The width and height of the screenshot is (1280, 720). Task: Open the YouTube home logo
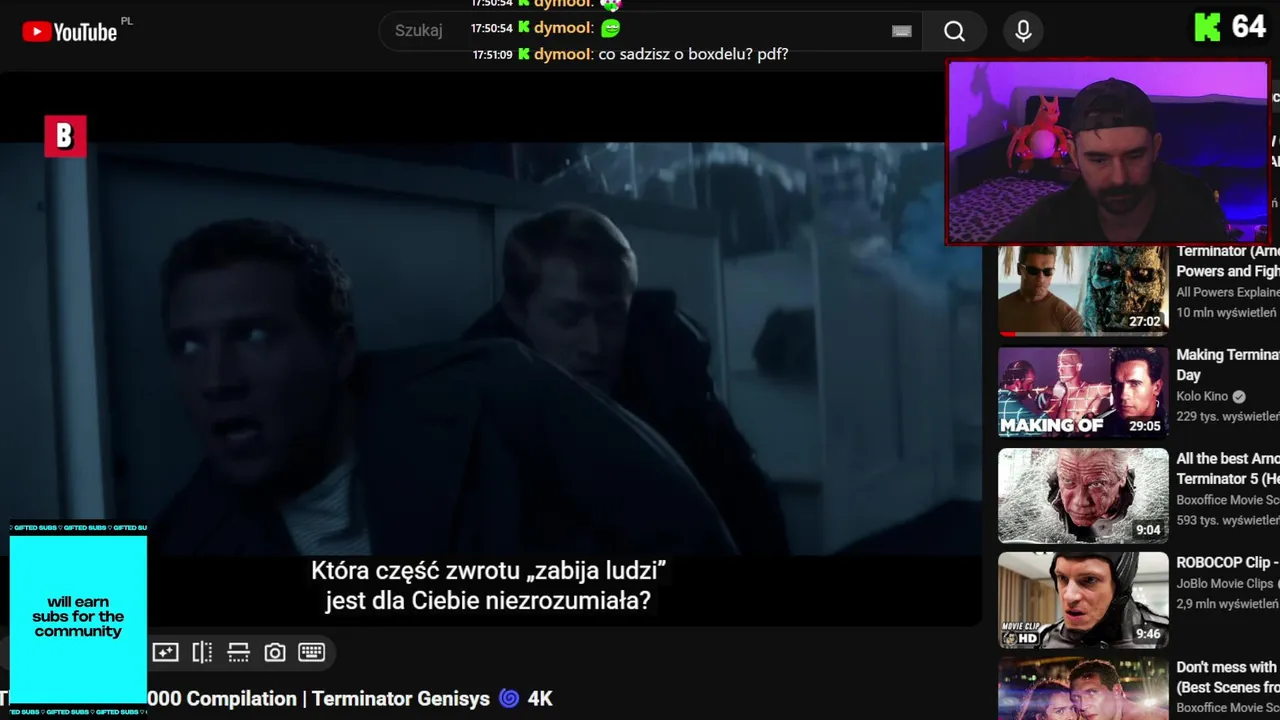(x=70, y=32)
